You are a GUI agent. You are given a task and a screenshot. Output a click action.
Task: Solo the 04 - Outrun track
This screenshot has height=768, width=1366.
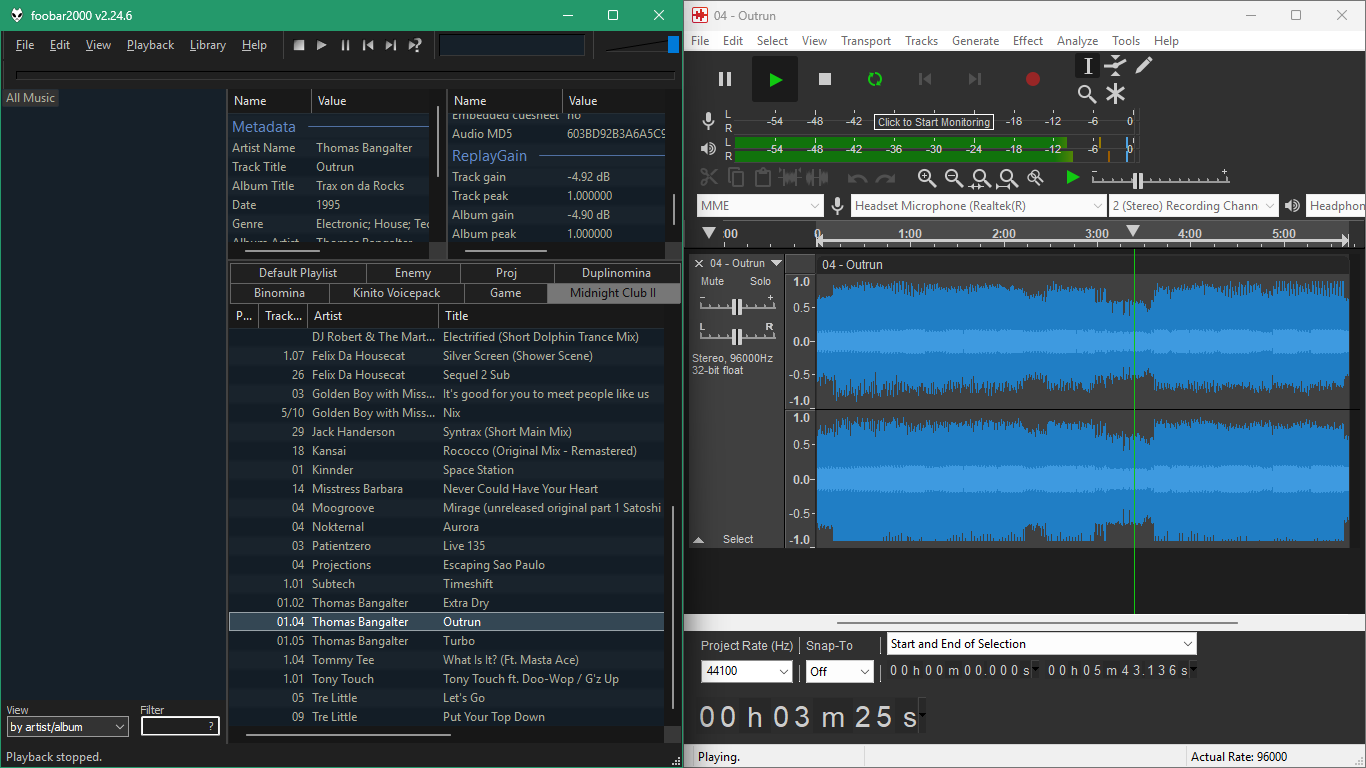pos(761,282)
